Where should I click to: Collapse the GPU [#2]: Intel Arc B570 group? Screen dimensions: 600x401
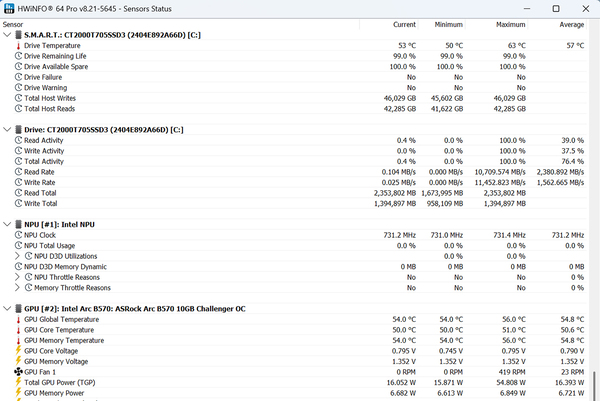point(7,308)
